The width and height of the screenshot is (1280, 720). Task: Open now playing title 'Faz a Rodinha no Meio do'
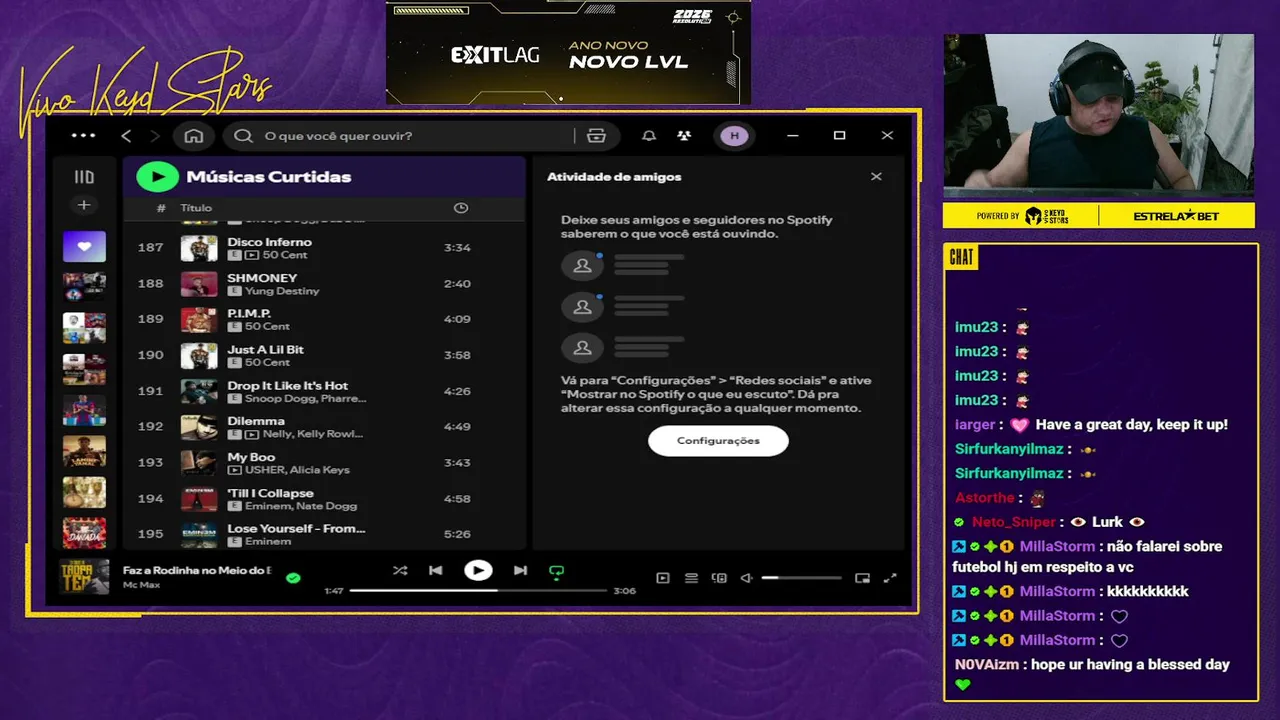point(197,570)
